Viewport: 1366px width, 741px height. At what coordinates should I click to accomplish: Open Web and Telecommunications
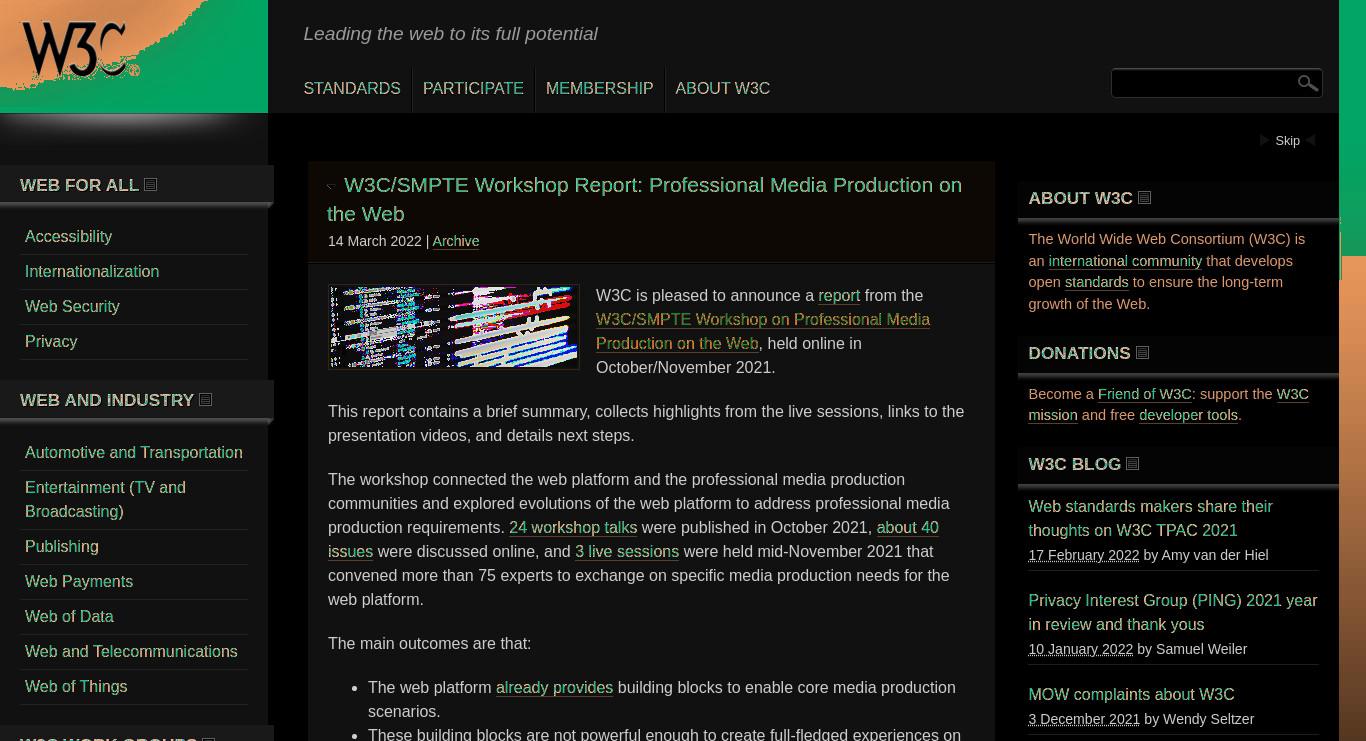pos(131,652)
